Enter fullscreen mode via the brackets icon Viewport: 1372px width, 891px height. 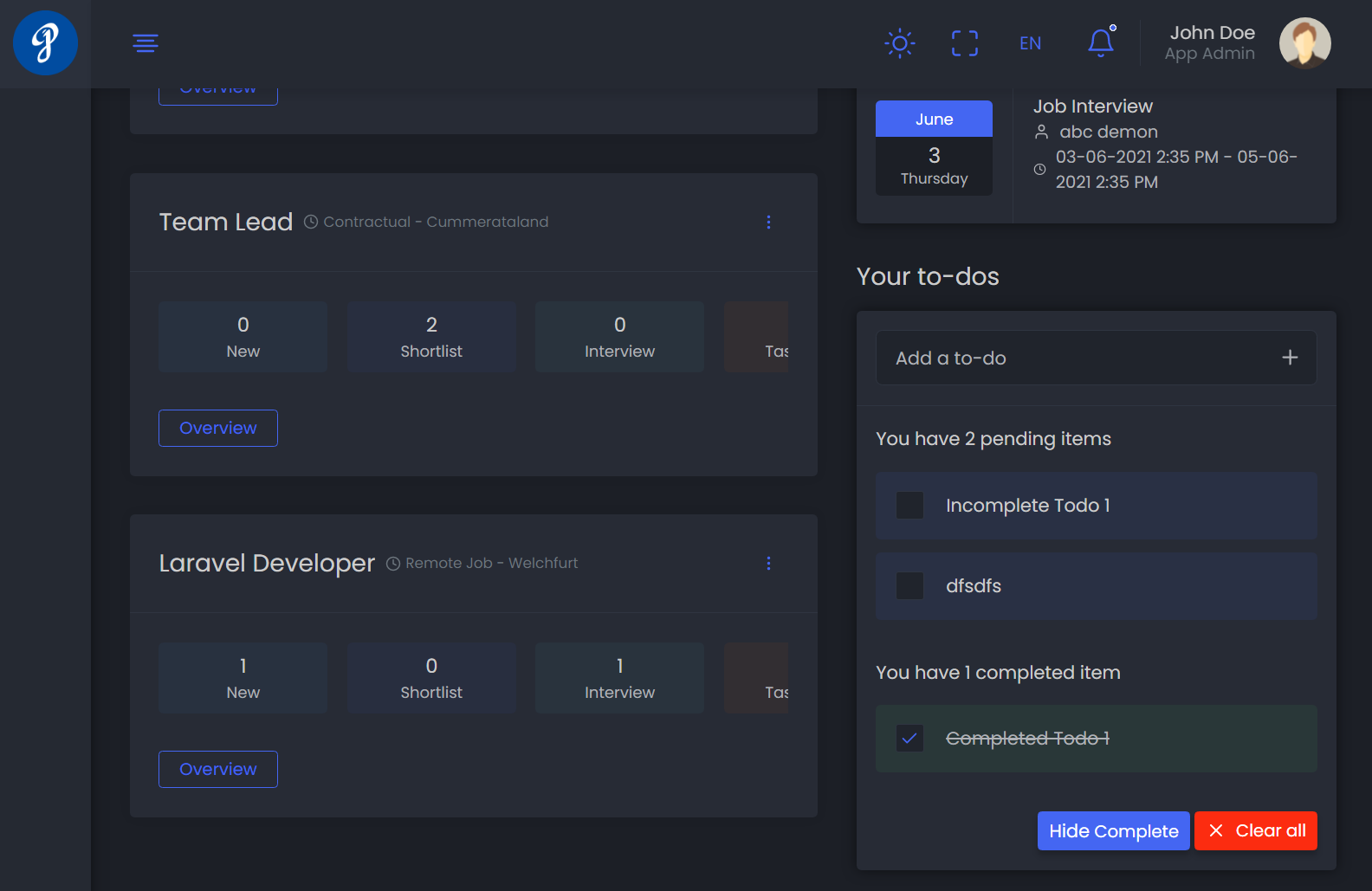(964, 43)
